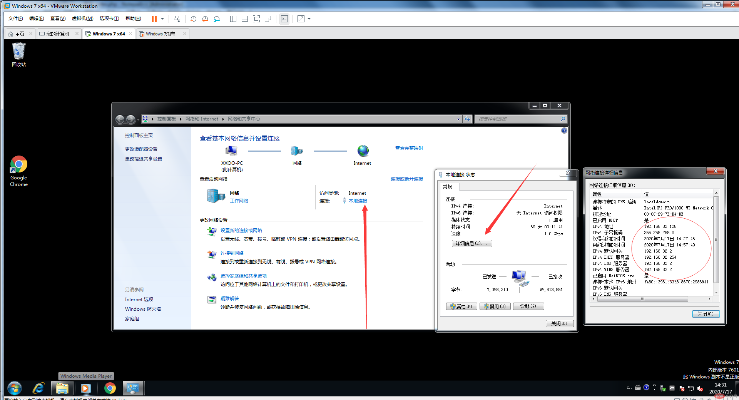Click the Unity mode toolbar icon
This screenshot has height=400, width=739.
[269, 19]
